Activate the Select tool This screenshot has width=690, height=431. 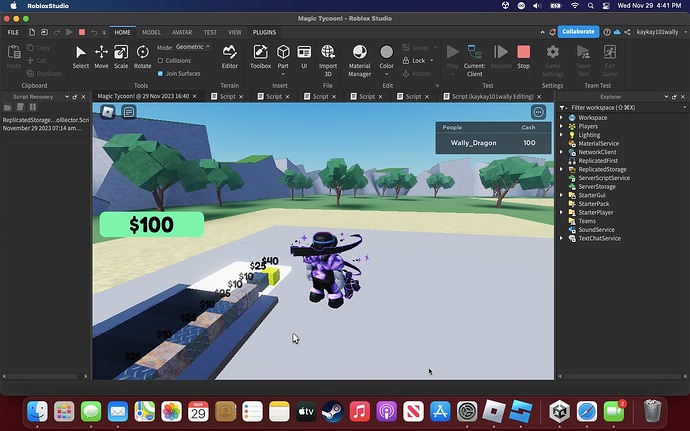point(81,57)
